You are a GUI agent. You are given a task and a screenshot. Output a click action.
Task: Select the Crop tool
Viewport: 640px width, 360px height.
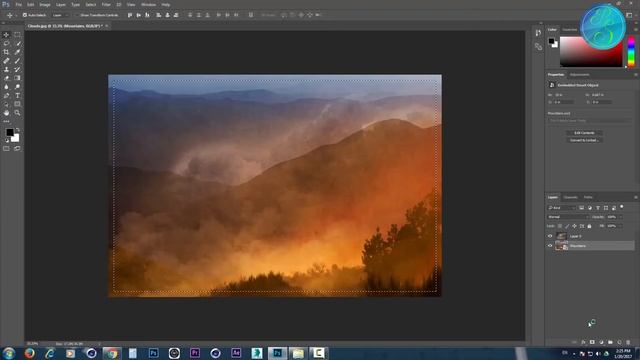(x=6, y=52)
